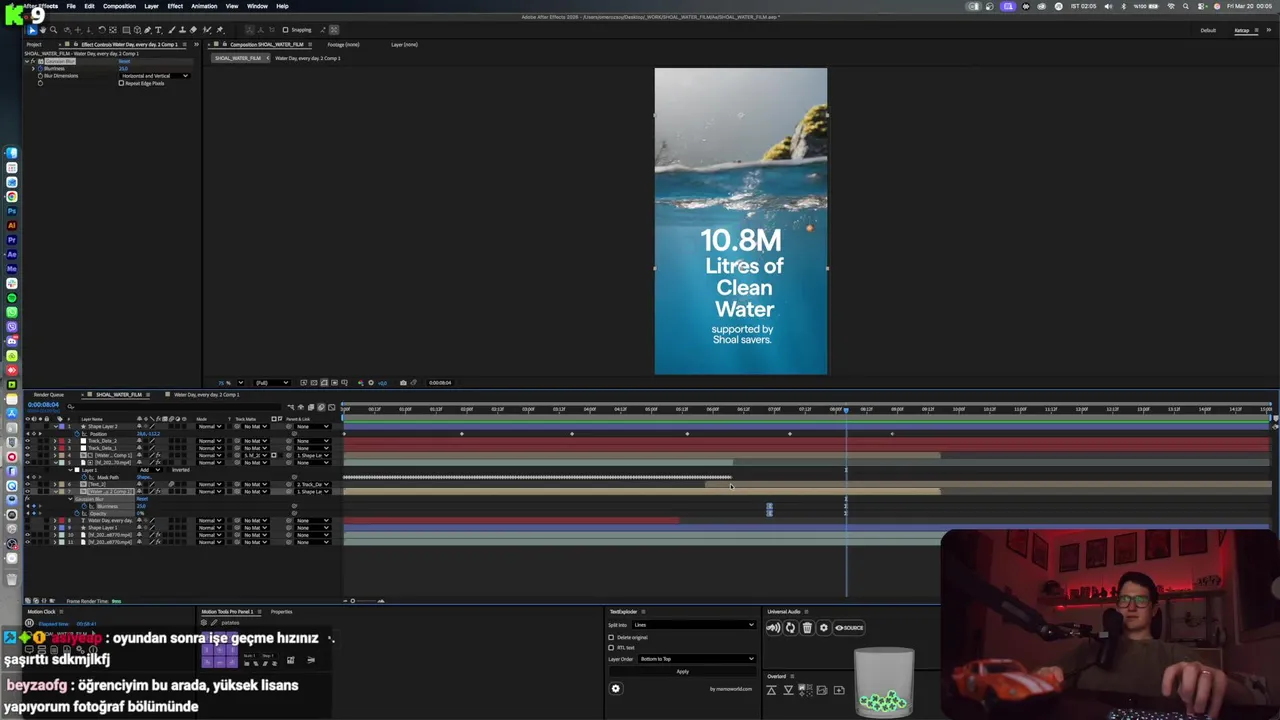Open the Properties panel tab
1280x720 pixels.
281,611
